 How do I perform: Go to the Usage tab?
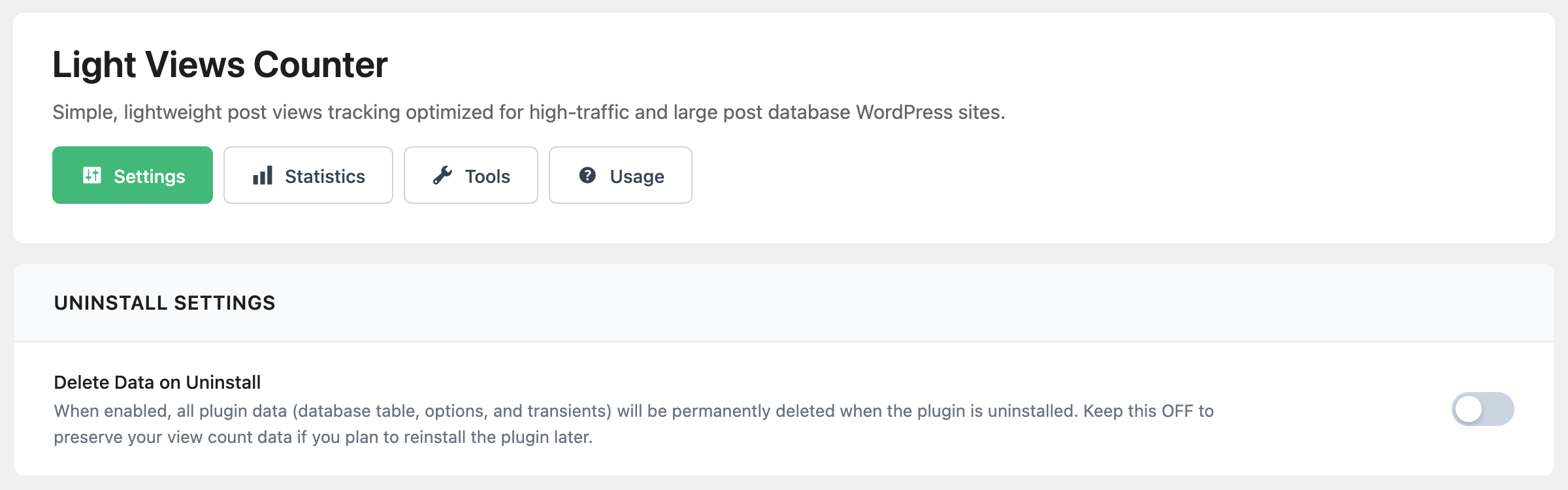pos(621,175)
